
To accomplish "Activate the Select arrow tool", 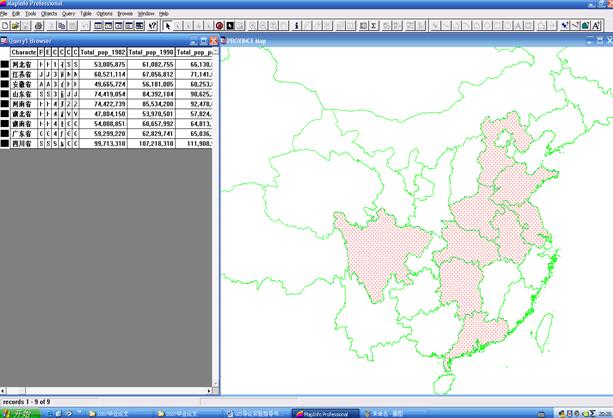I will (x=168, y=25).
